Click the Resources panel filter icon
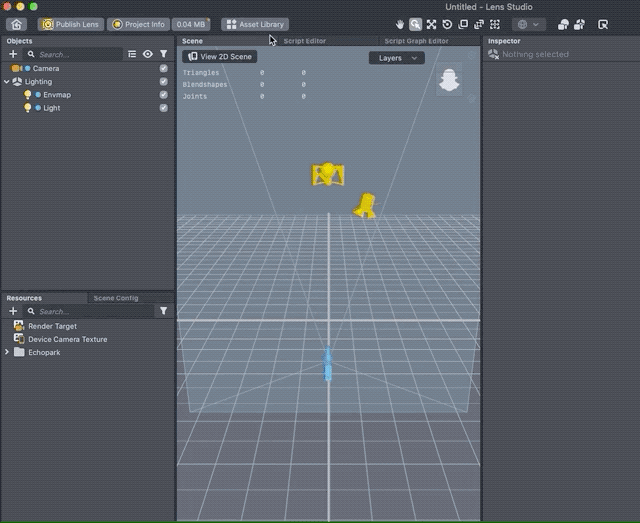Image resolution: width=640 pixels, height=523 pixels. tap(164, 311)
